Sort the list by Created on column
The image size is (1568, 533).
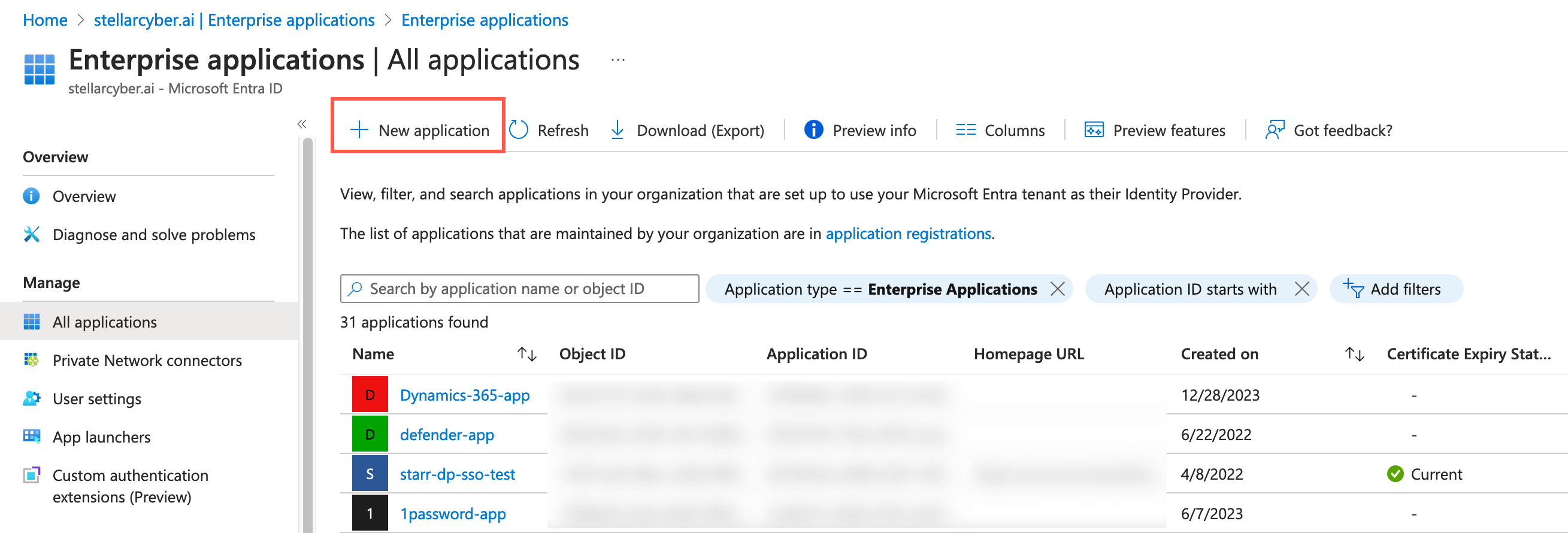(x=1354, y=354)
